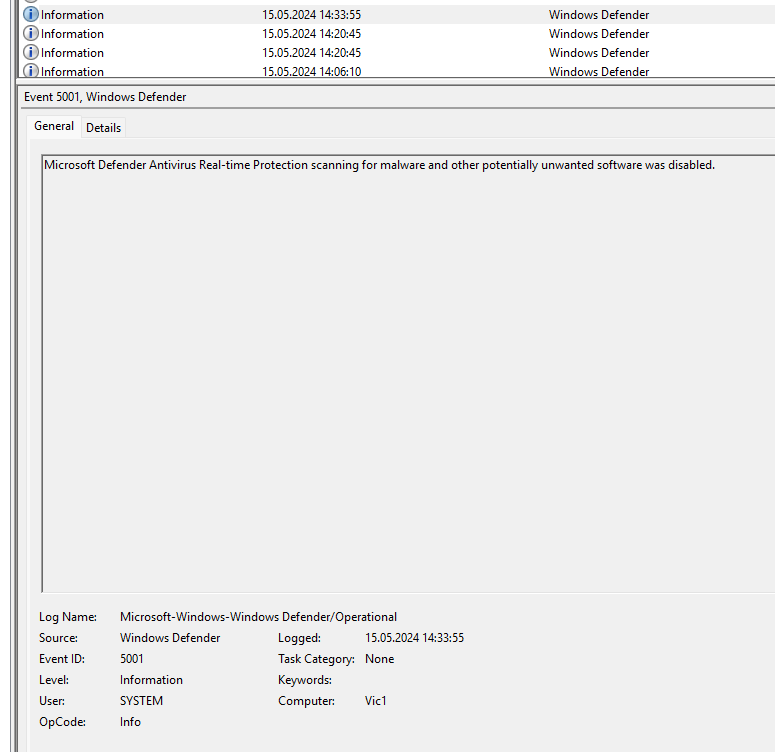Click the info icon of the 14:06:10 event
The image size is (775, 752).
tap(31, 71)
